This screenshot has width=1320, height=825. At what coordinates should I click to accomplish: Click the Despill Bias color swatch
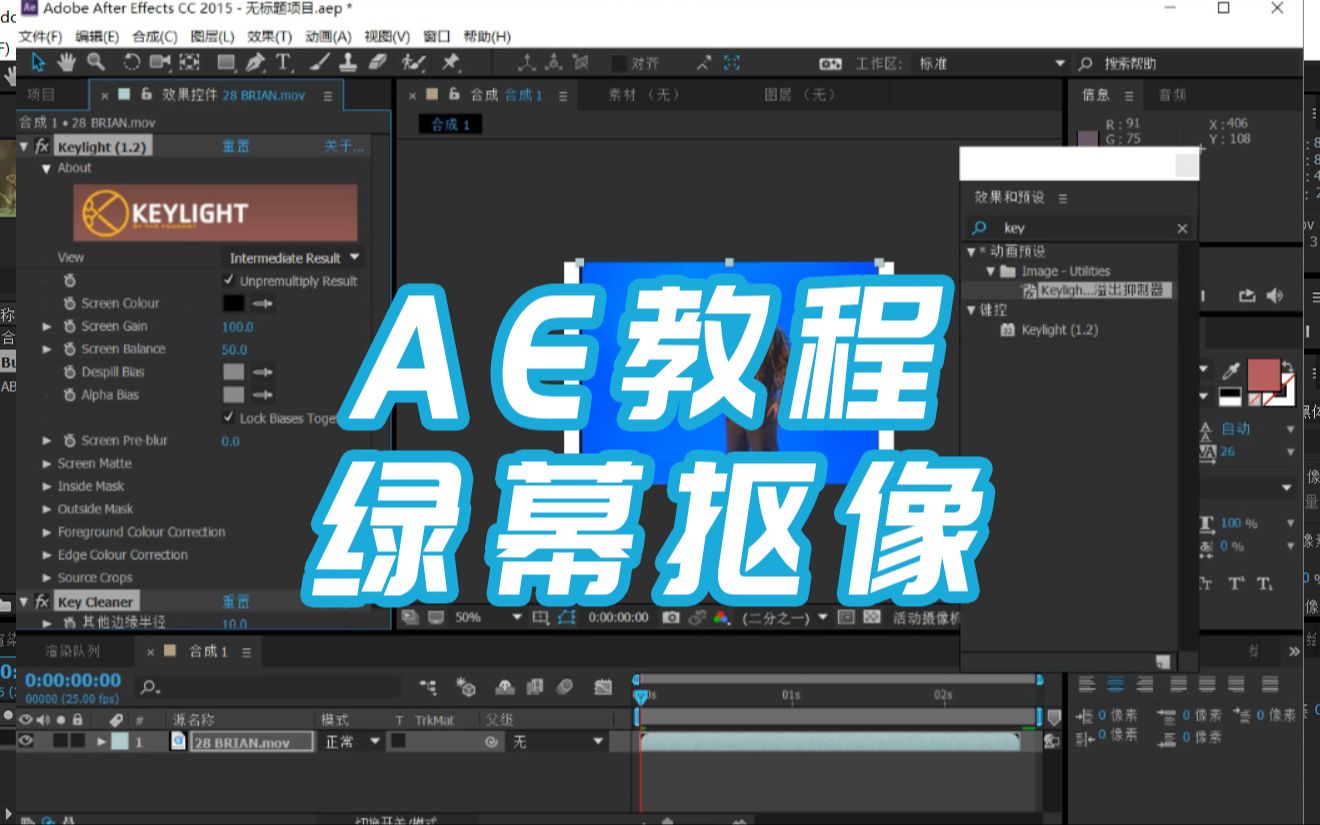coord(232,371)
